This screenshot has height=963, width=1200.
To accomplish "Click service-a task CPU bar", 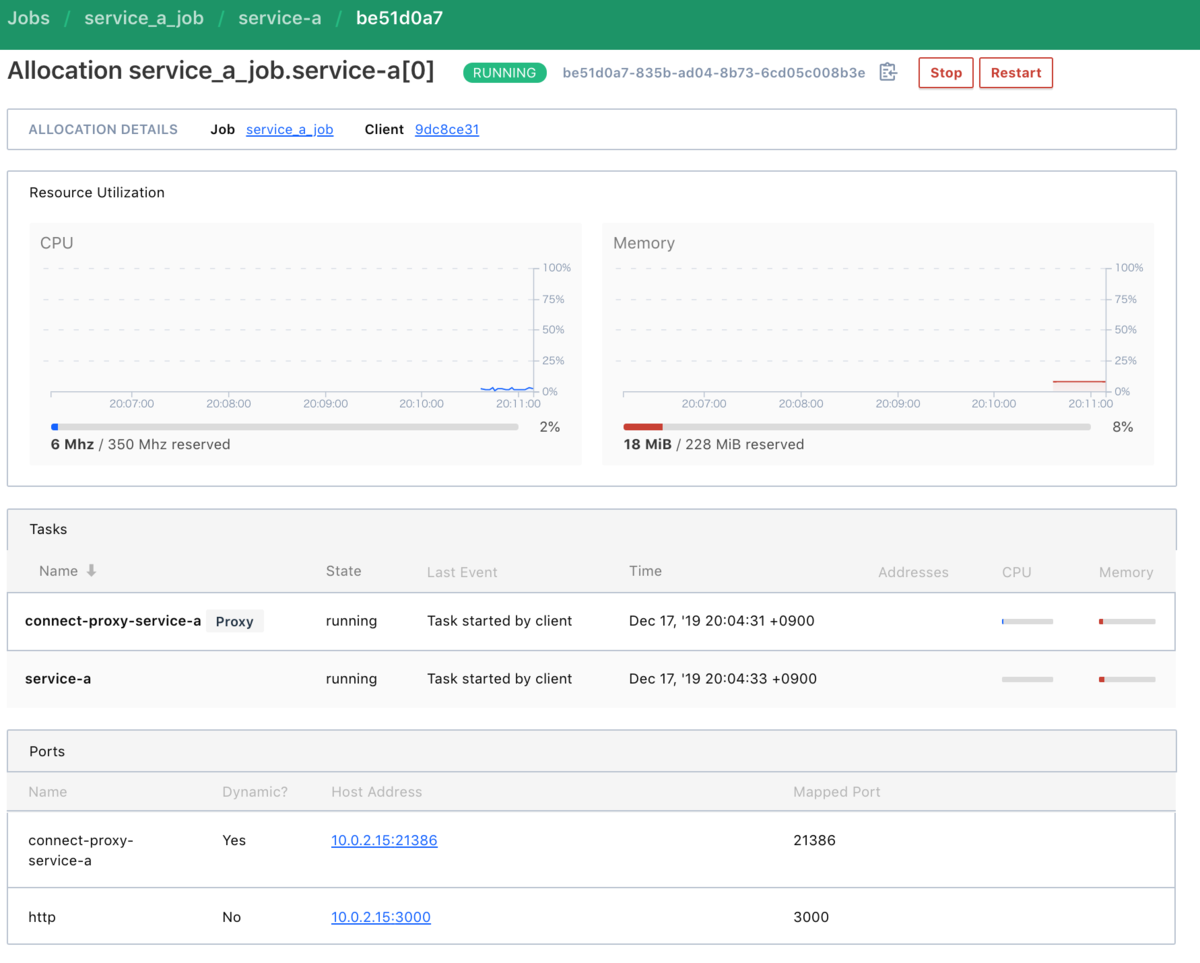I will tap(1027, 679).
